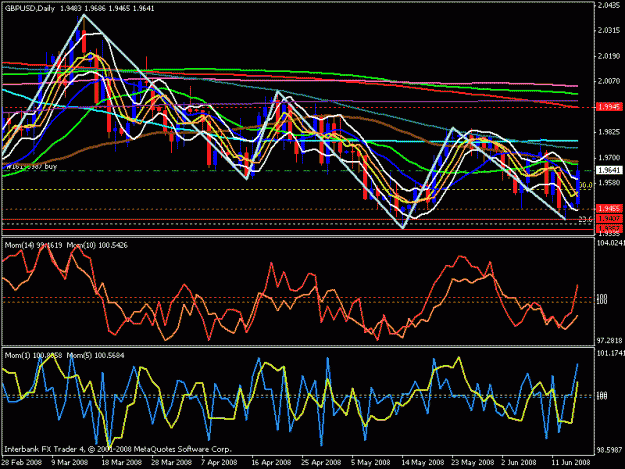
Task: Click the 101.1741 momentum scale label
Action: (x=610, y=353)
